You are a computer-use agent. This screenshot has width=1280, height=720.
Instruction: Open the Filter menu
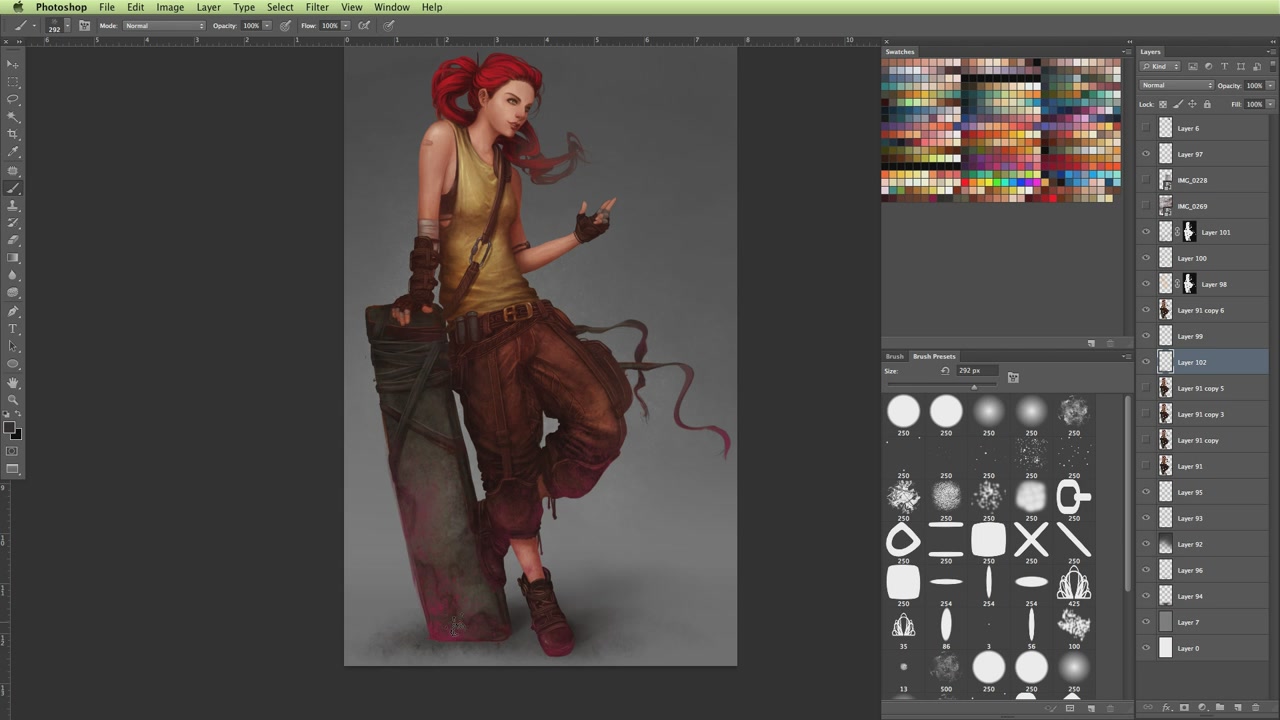click(317, 7)
